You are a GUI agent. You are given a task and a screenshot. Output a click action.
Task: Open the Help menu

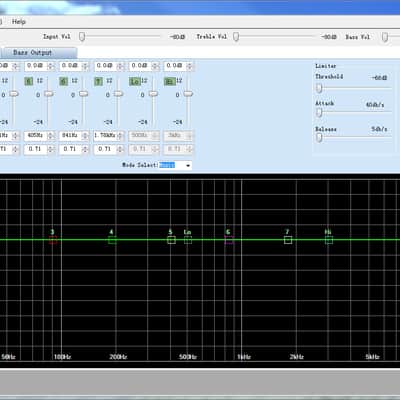pos(19,22)
